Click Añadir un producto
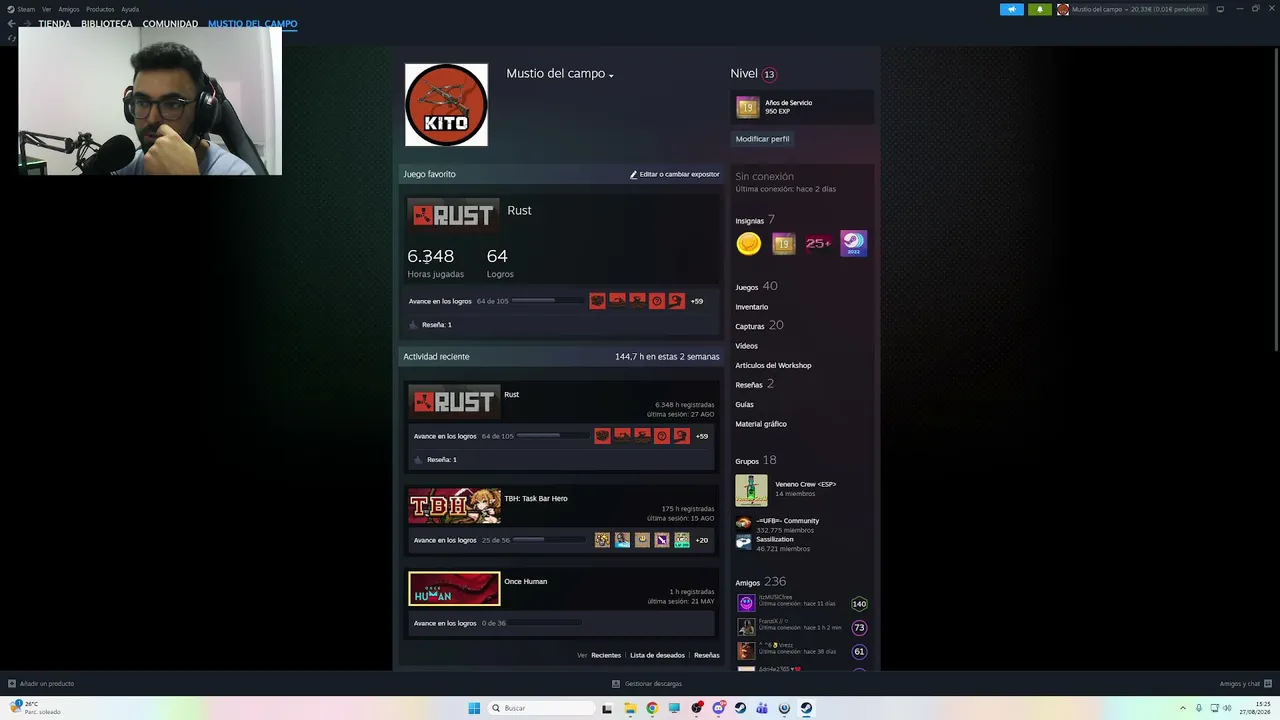This screenshot has width=1280, height=720. coord(41,684)
